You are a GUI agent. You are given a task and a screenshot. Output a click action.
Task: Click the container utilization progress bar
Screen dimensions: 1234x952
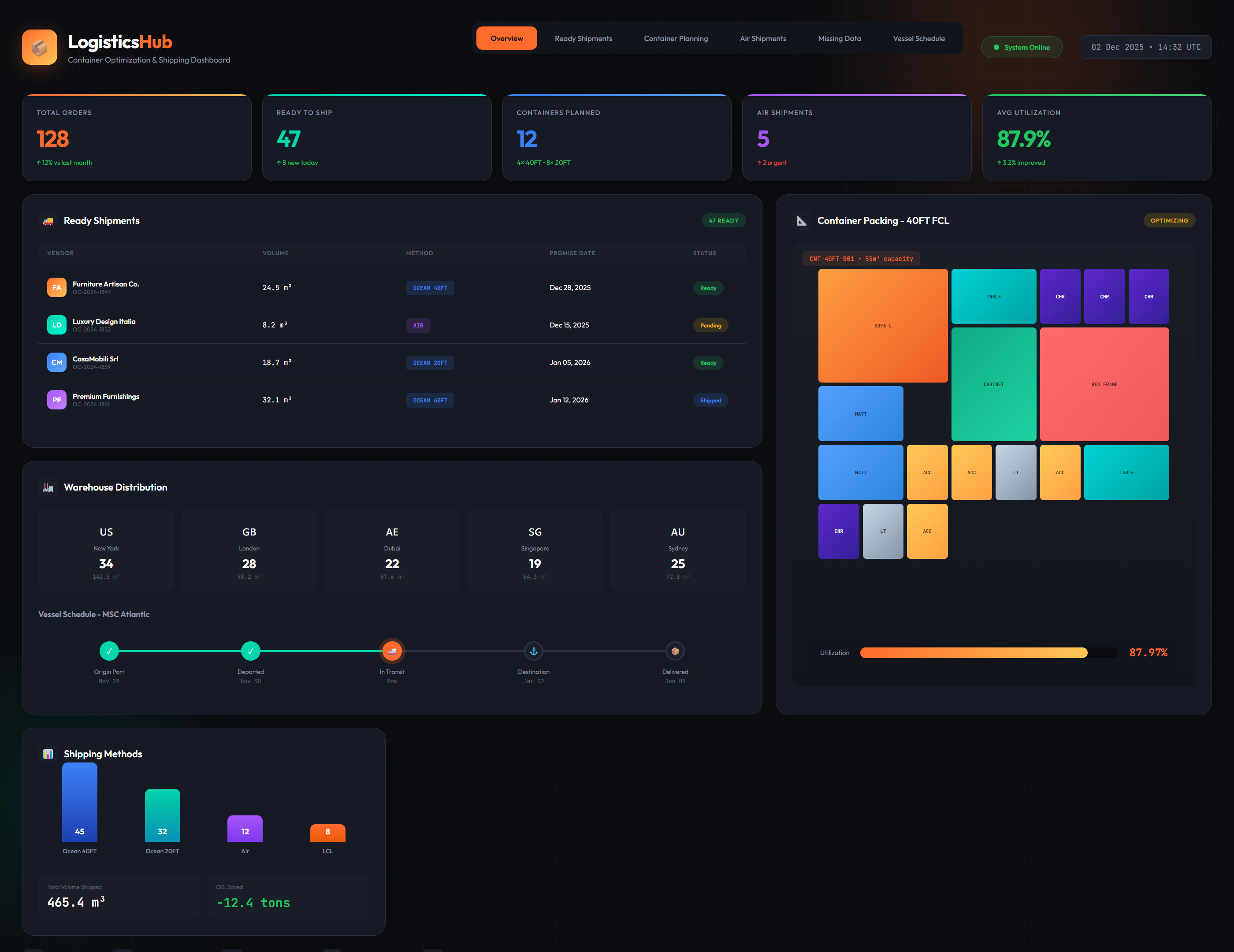tap(989, 653)
